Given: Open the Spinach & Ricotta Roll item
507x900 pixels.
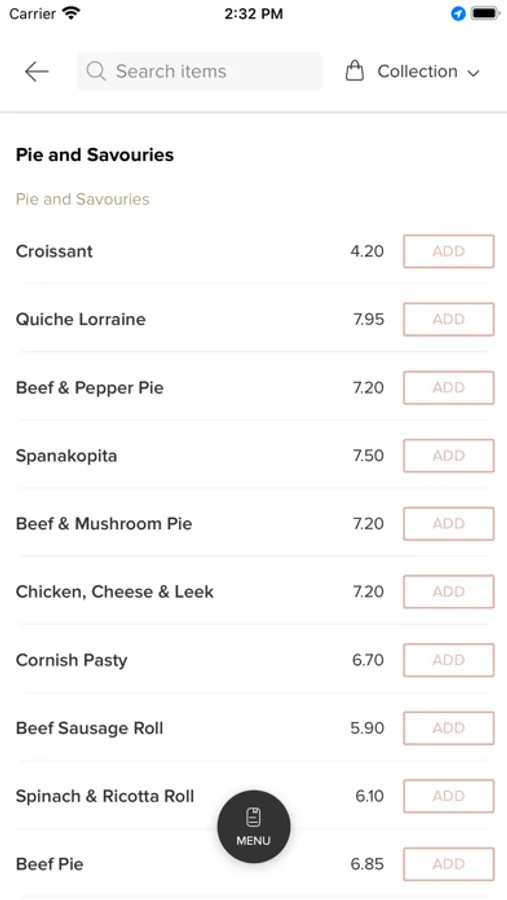Looking at the screenshot, I should pos(105,796).
